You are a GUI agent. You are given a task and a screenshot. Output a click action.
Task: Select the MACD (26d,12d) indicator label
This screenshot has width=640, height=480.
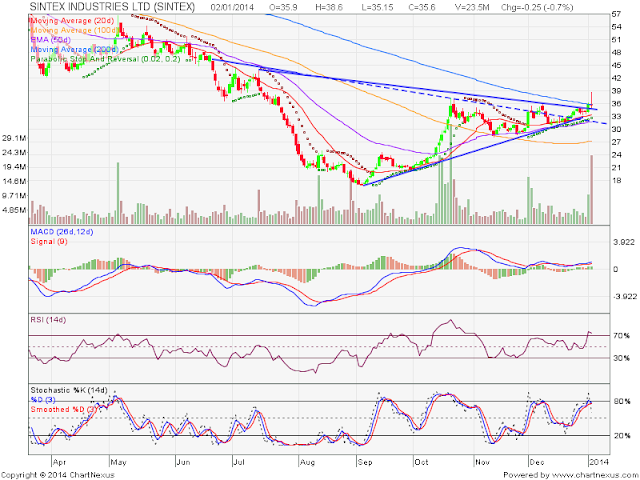point(62,232)
